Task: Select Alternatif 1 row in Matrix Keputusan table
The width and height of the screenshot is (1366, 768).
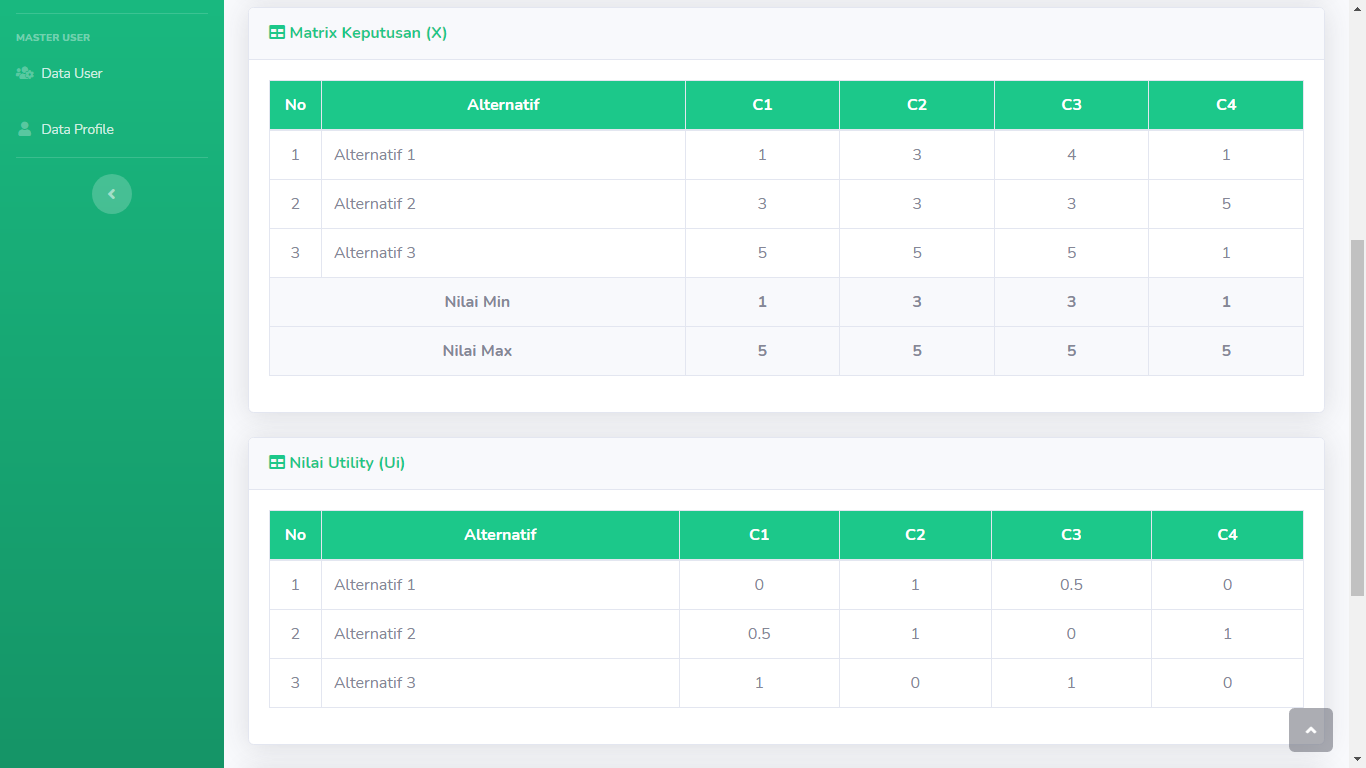Action: point(786,155)
